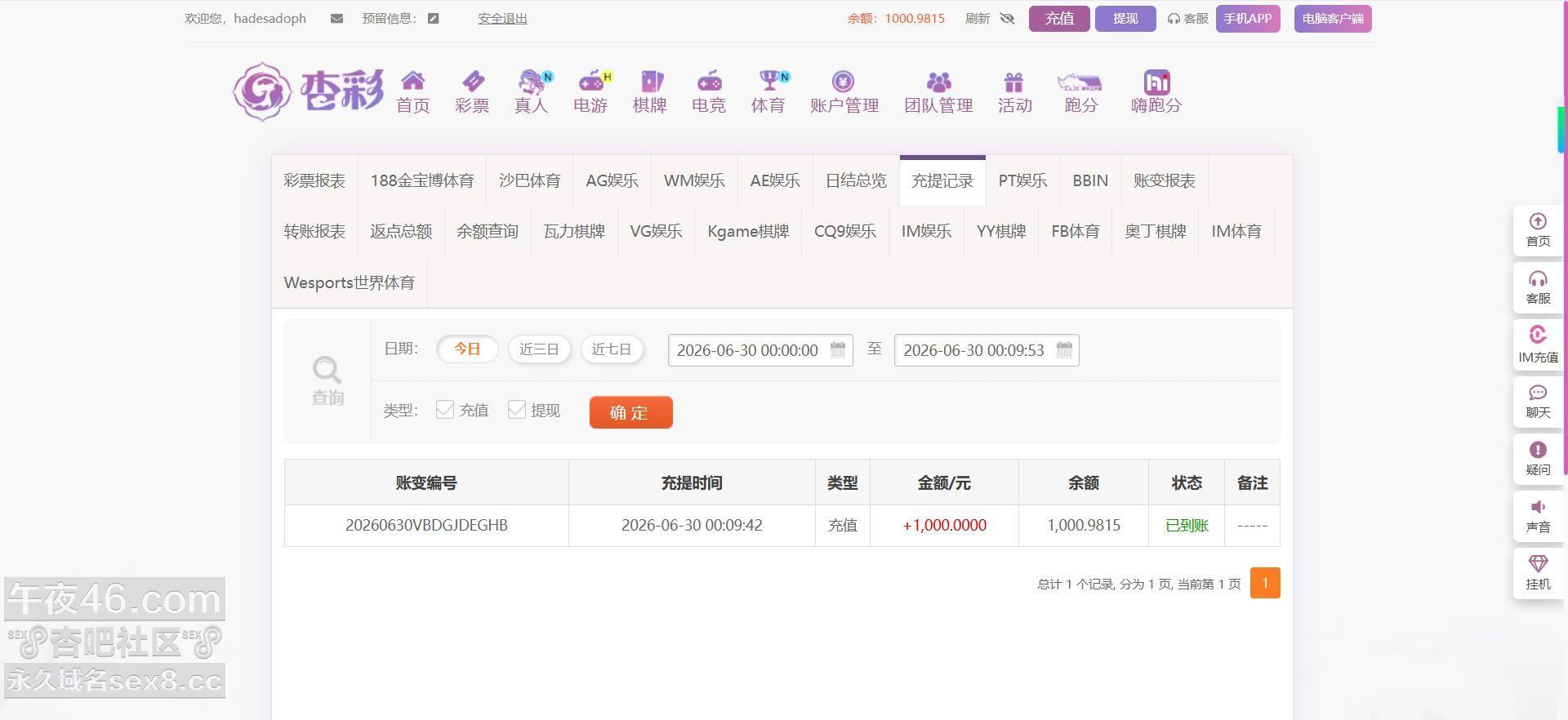
Task: Switch to 转账报表 tab
Action: click(x=314, y=232)
